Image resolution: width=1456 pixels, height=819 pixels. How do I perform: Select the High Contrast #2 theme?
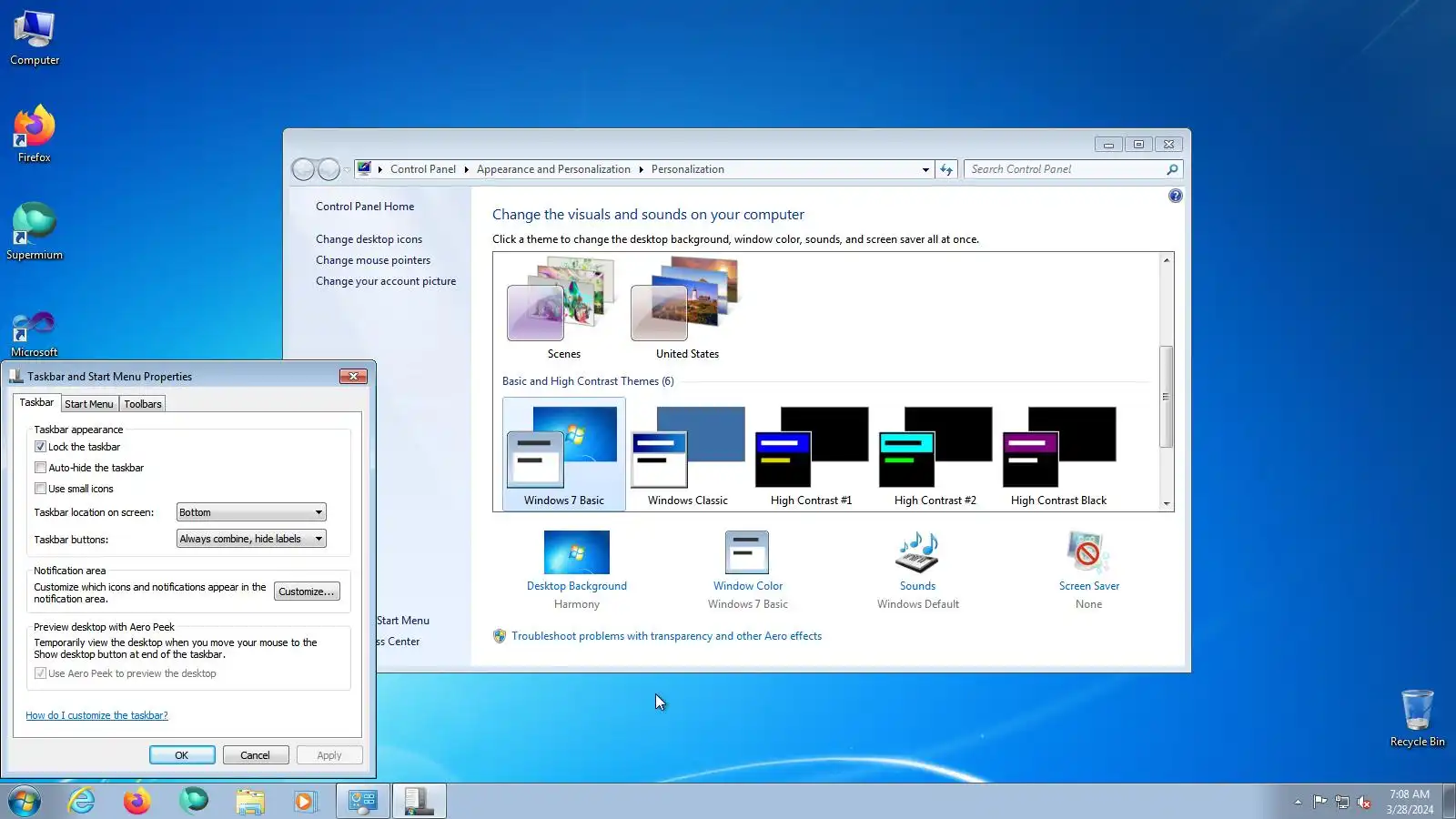click(x=935, y=455)
